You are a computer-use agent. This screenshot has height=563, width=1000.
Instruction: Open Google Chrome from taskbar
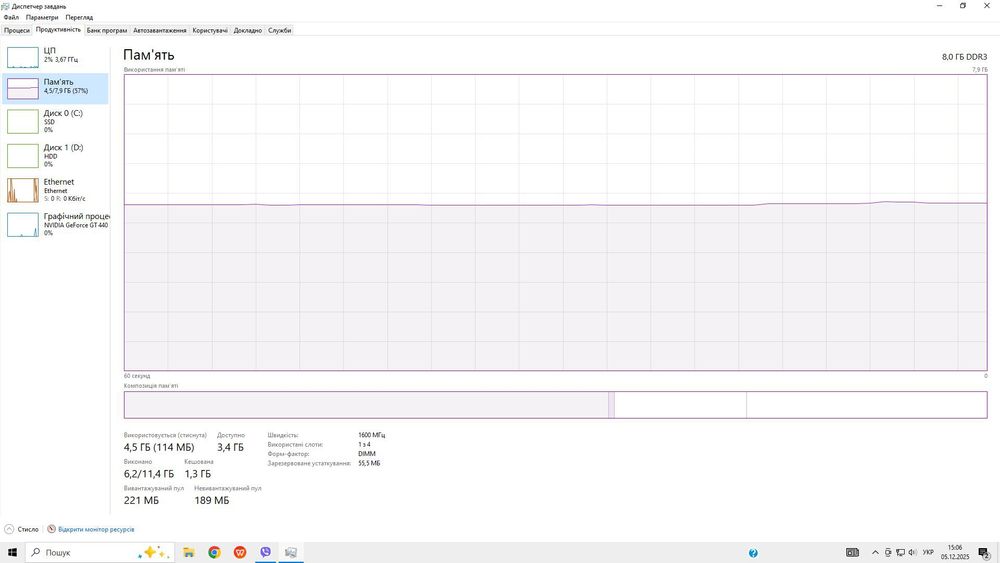(214, 553)
